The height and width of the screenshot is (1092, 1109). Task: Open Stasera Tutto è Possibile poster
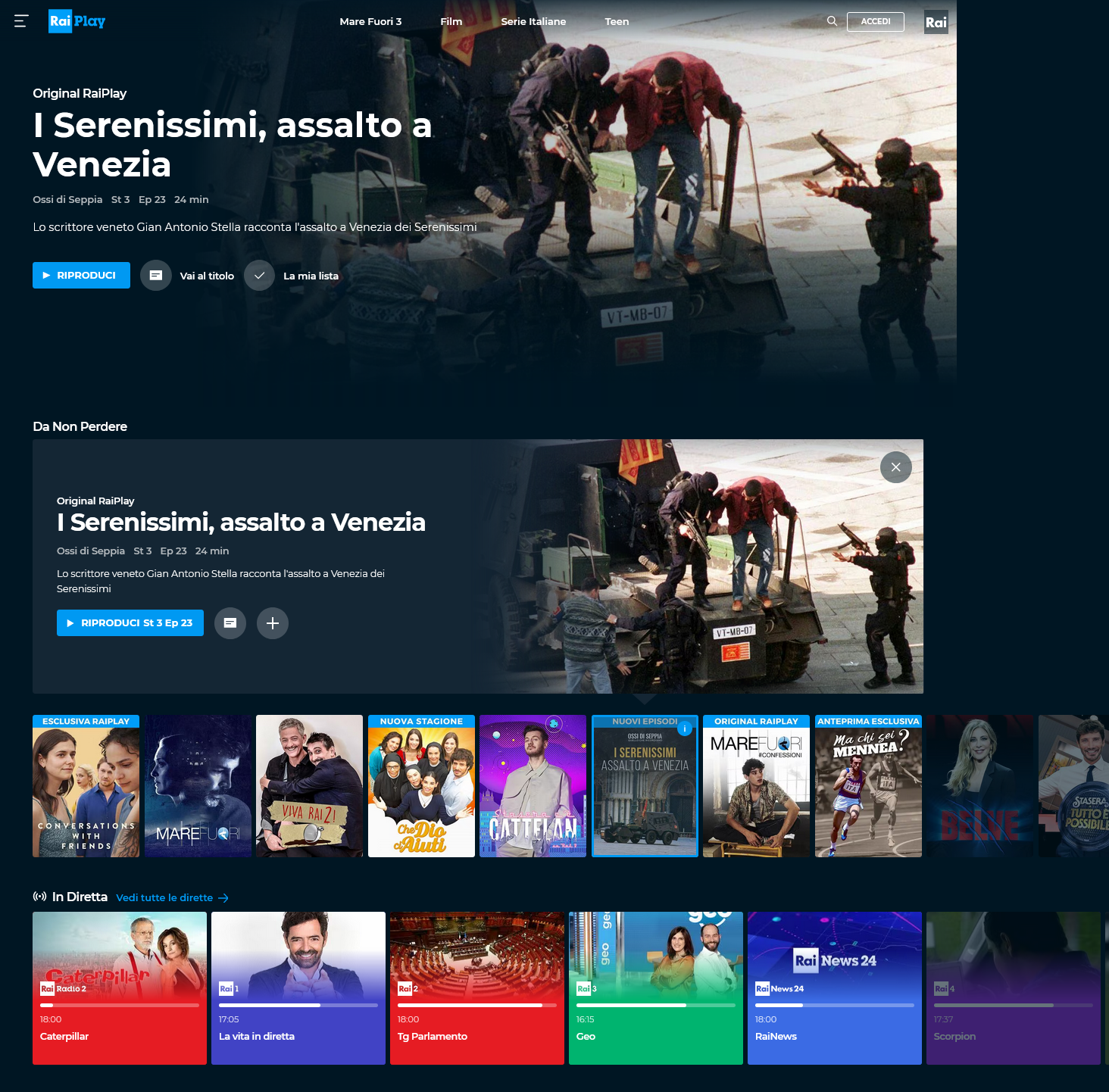(x=1073, y=786)
